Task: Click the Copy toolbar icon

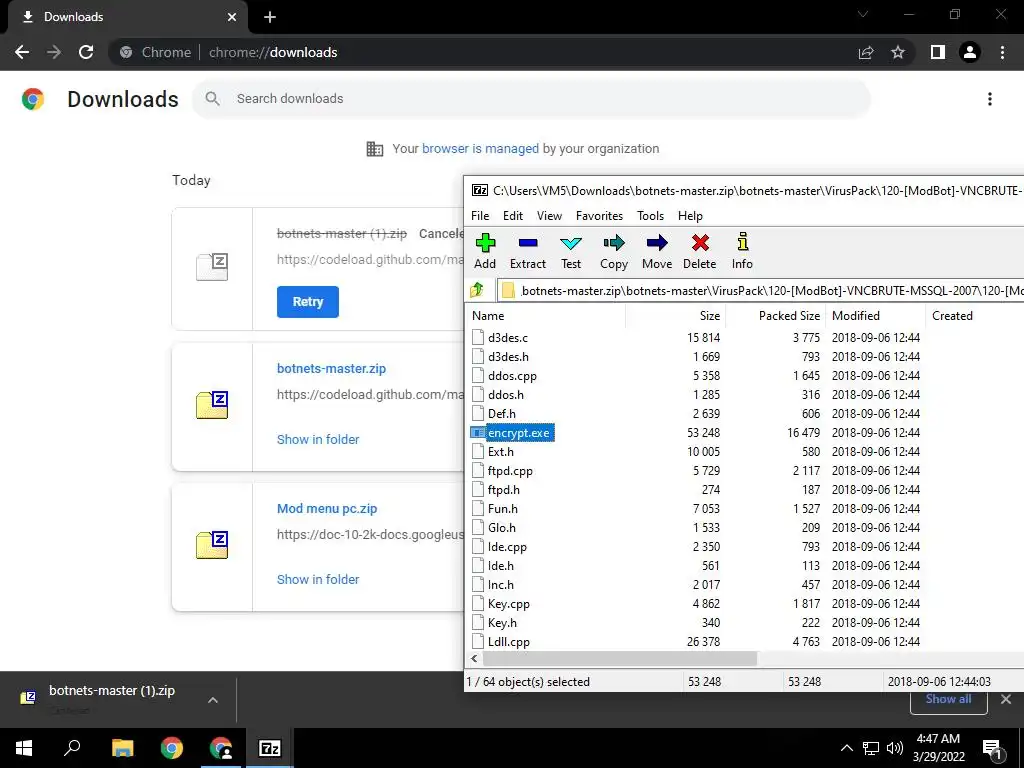Action: tap(614, 251)
